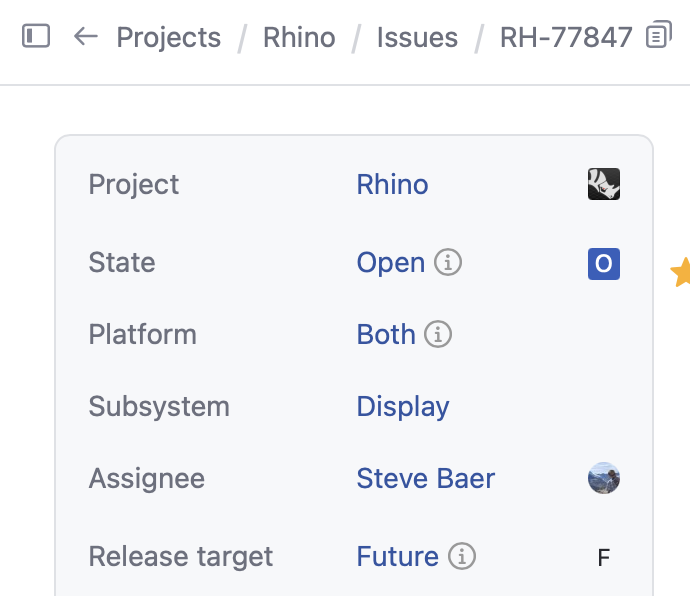
Task: Click the back arrow icon
Action: 85,36
